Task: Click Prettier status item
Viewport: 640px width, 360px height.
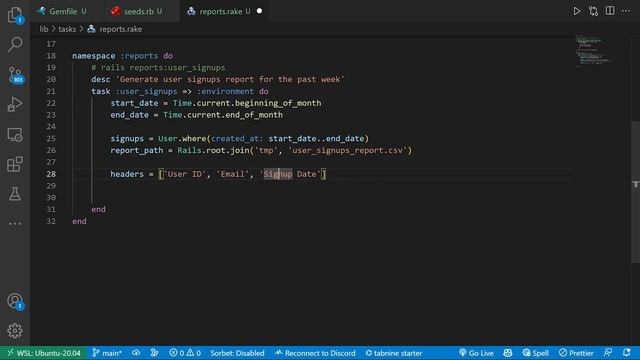Action: tap(576, 353)
